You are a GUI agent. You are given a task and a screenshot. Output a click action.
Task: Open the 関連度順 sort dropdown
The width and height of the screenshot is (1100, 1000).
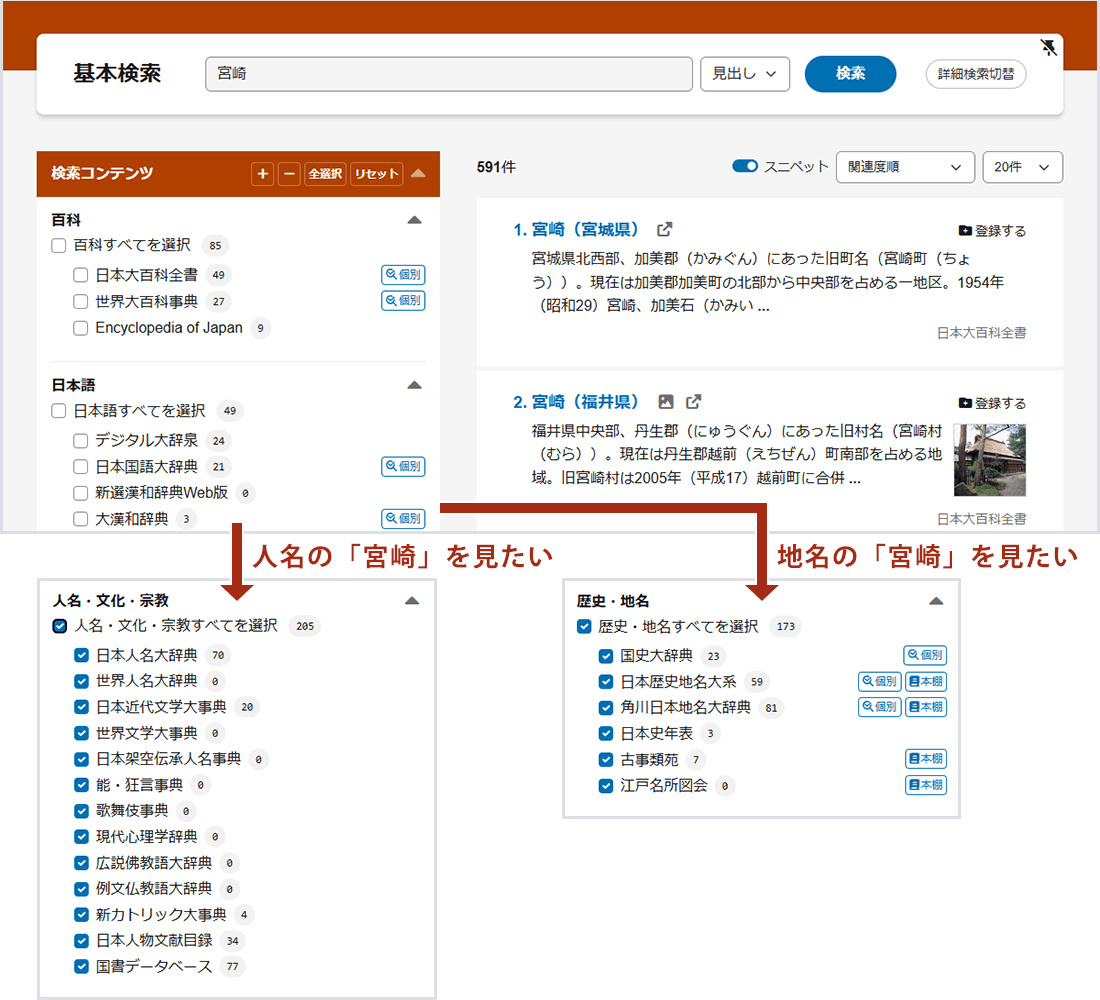(905, 167)
